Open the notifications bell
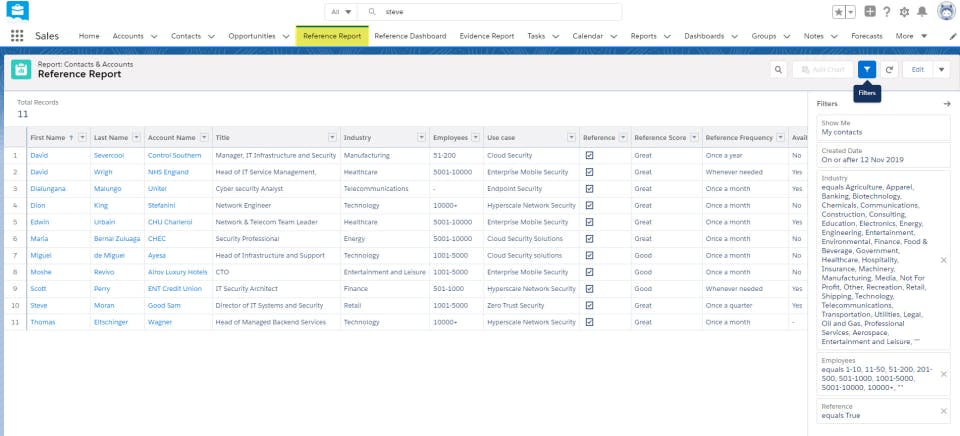The height and width of the screenshot is (436, 960). [922, 12]
